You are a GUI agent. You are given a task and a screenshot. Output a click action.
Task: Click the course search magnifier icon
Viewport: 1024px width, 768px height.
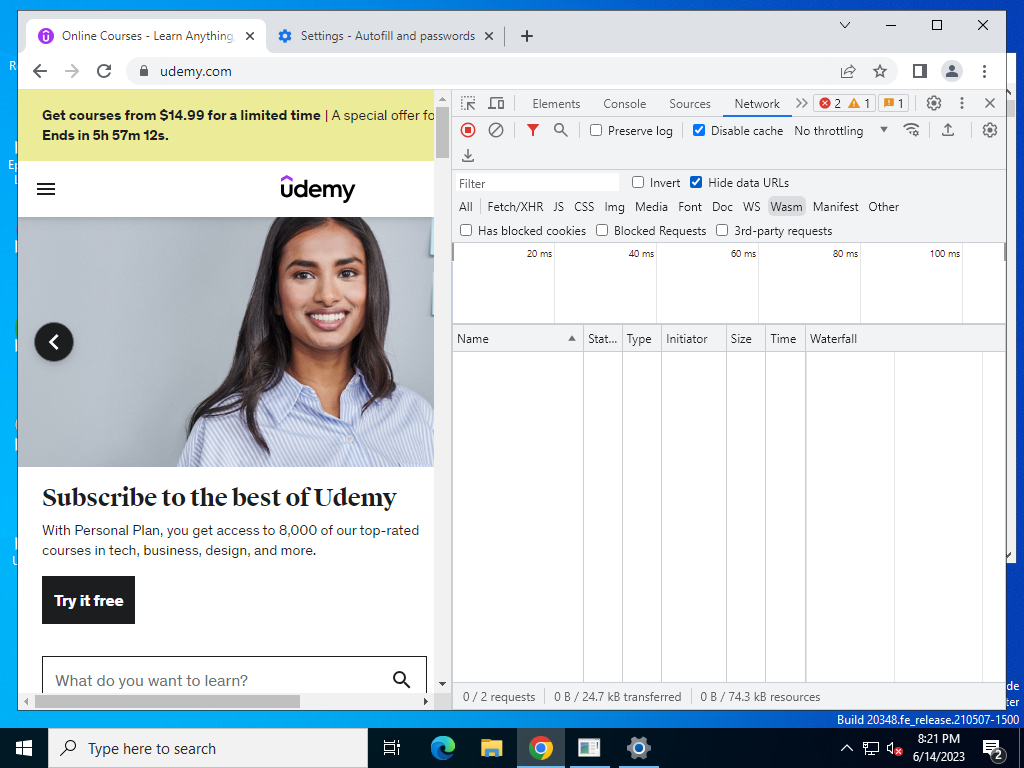click(401, 680)
